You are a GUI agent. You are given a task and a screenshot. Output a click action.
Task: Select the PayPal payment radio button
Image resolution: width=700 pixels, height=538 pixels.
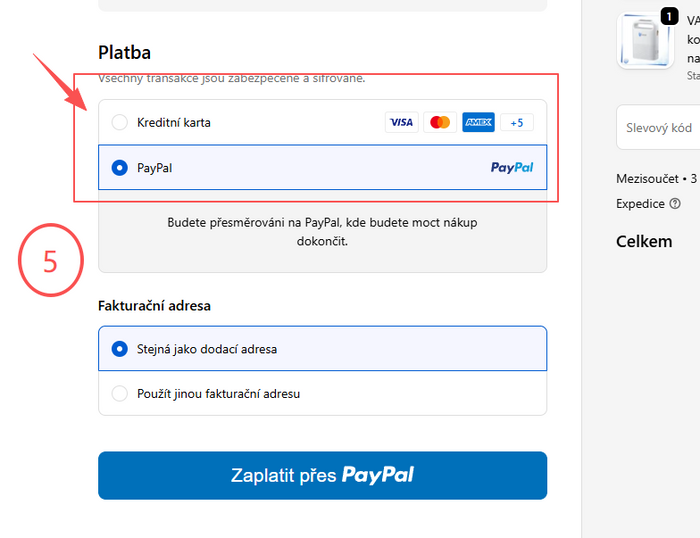(120, 168)
